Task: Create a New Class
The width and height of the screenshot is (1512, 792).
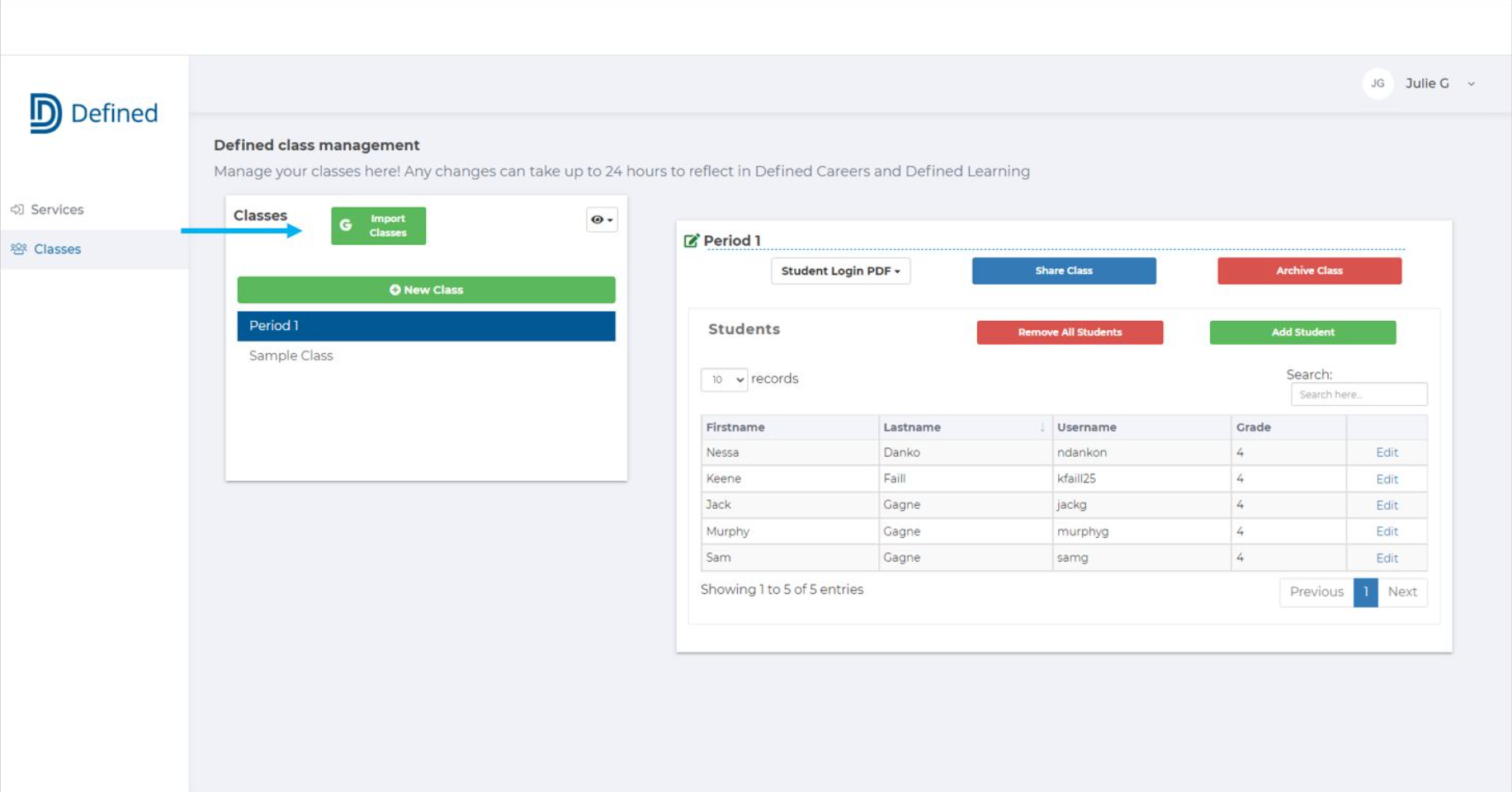Action: tap(426, 290)
